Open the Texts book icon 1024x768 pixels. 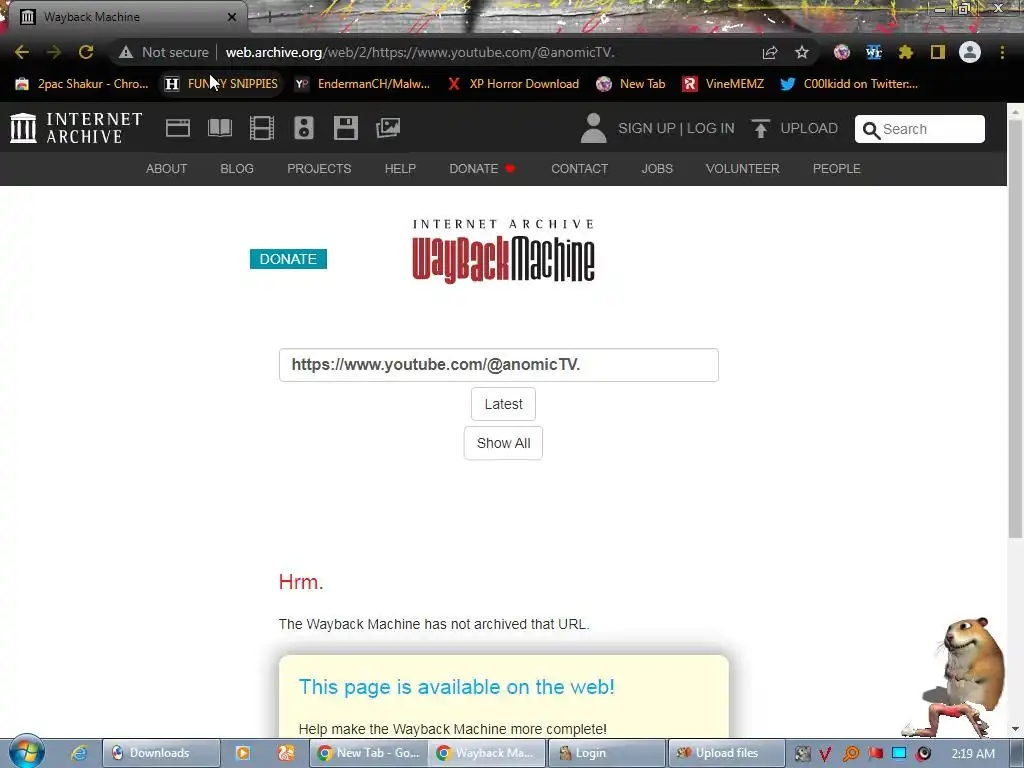coord(220,128)
